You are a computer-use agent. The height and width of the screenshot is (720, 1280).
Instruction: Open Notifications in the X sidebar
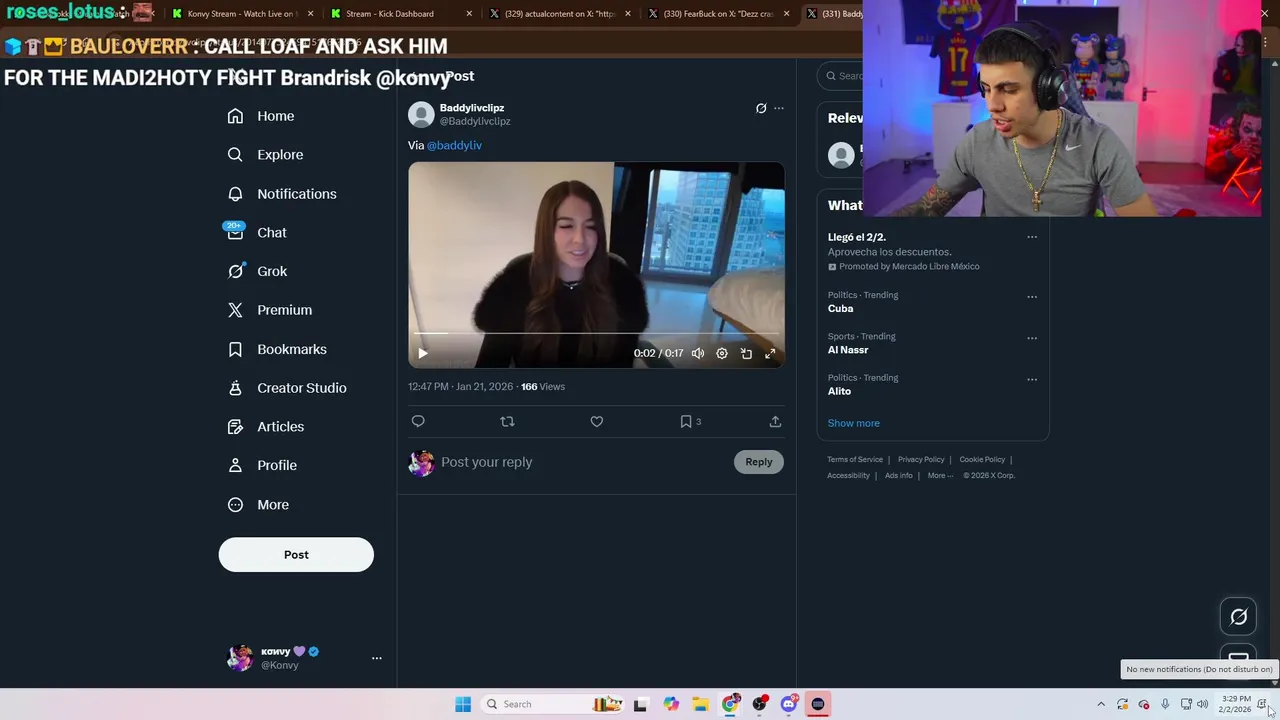click(281, 194)
